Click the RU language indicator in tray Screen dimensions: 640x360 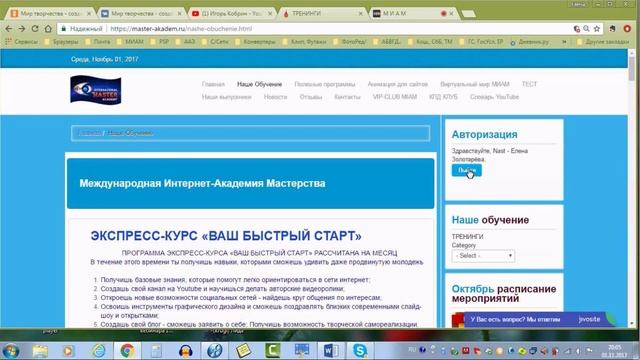pos(412,350)
